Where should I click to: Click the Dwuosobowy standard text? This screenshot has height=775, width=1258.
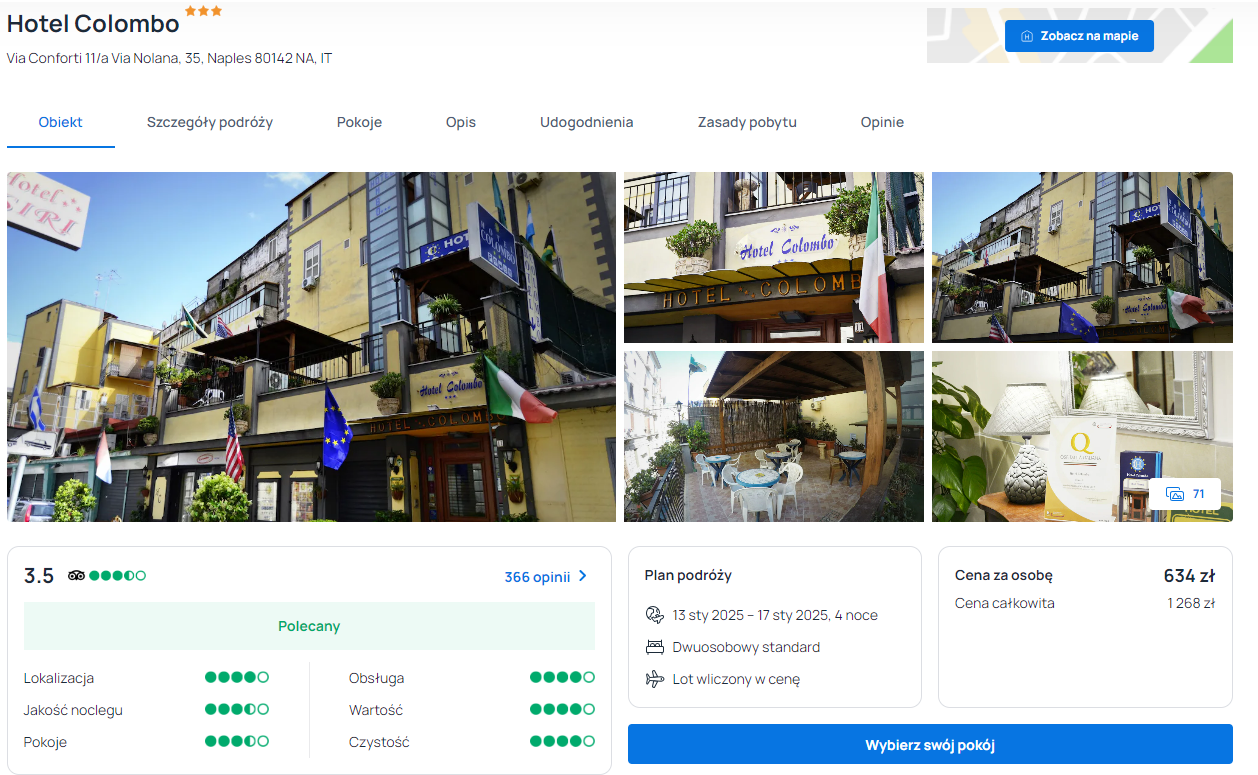click(746, 647)
